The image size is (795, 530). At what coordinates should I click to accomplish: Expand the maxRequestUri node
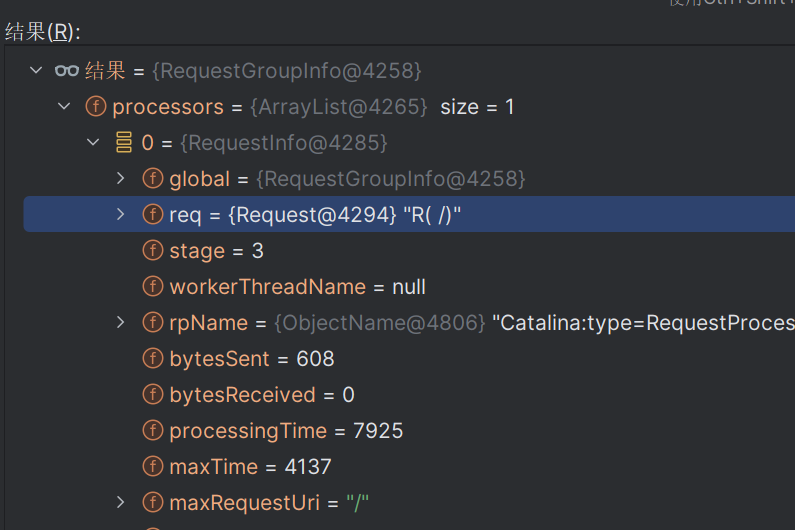click(x=121, y=503)
